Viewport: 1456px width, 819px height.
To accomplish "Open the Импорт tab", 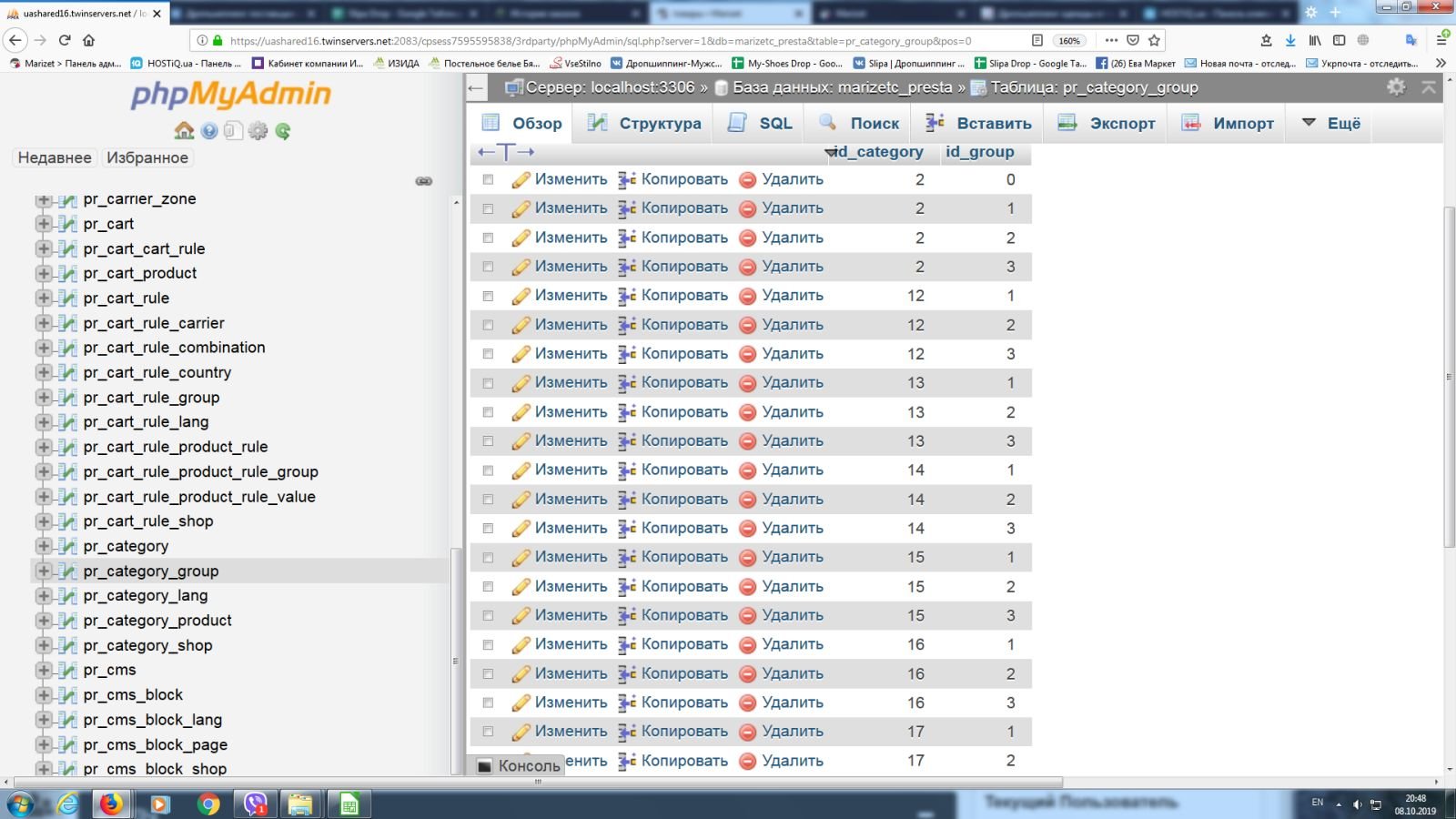I will (1228, 124).
